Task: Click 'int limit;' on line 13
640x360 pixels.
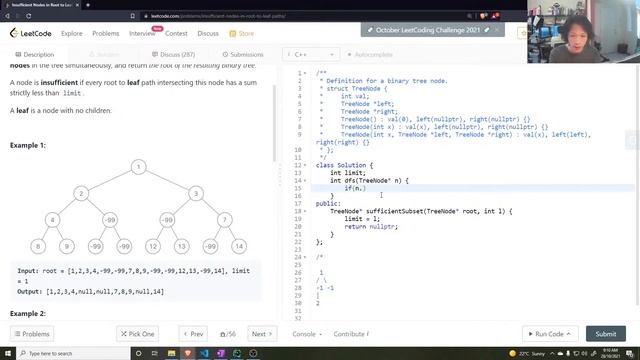Action: pos(348,173)
